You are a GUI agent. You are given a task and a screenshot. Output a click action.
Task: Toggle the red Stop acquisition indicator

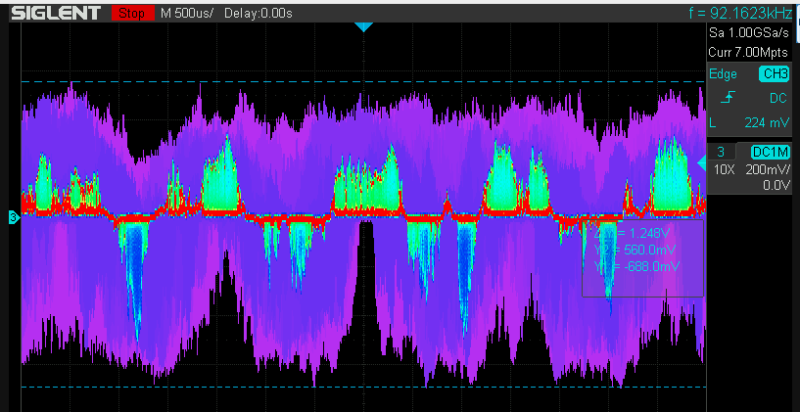coord(130,13)
